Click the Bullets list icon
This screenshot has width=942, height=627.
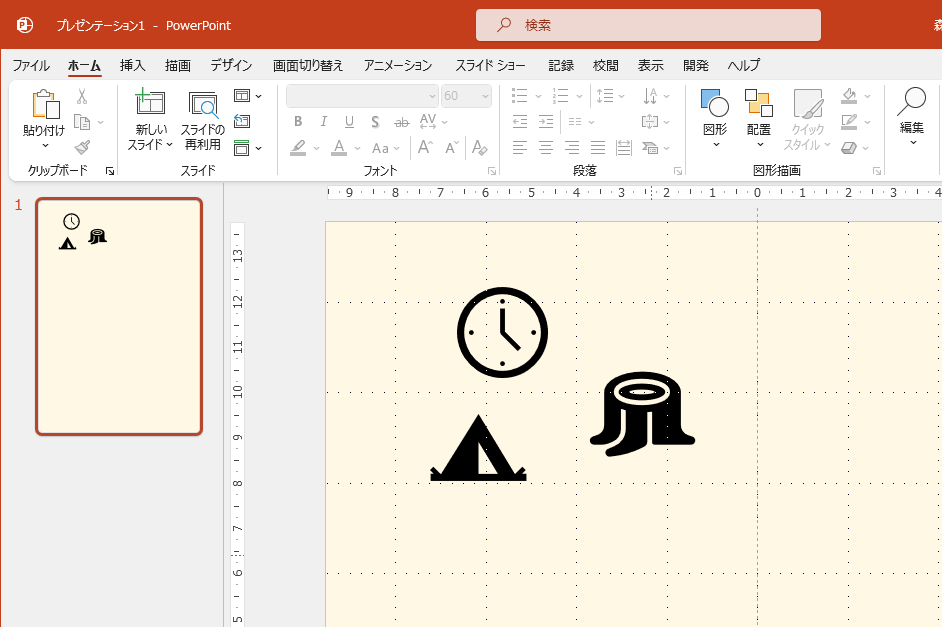[520, 96]
